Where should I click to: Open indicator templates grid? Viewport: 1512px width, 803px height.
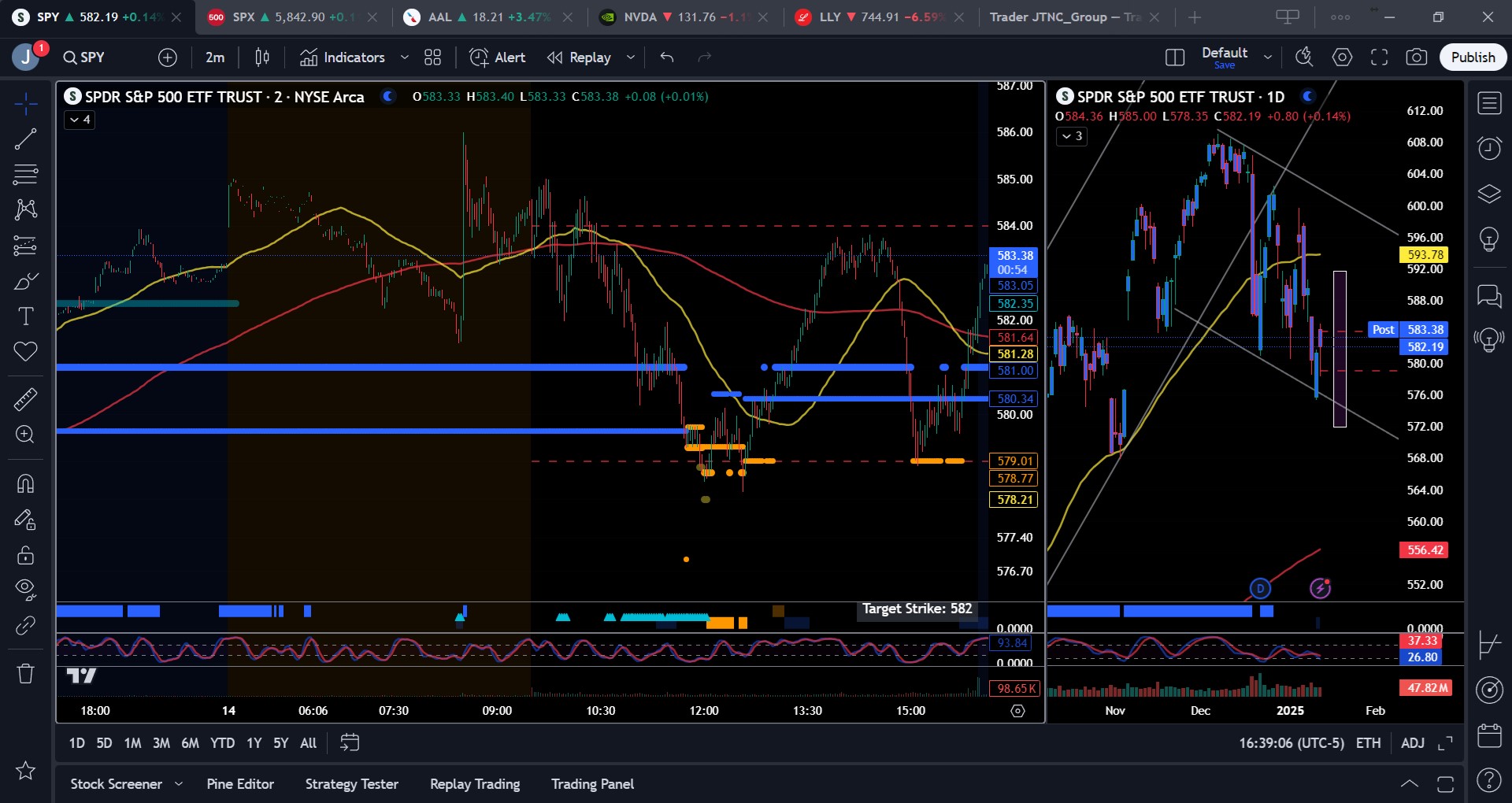point(432,57)
